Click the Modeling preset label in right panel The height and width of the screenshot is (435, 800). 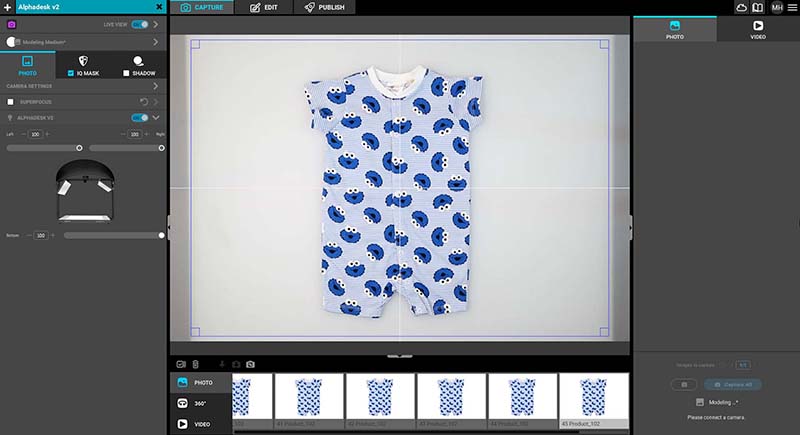click(723, 402)
